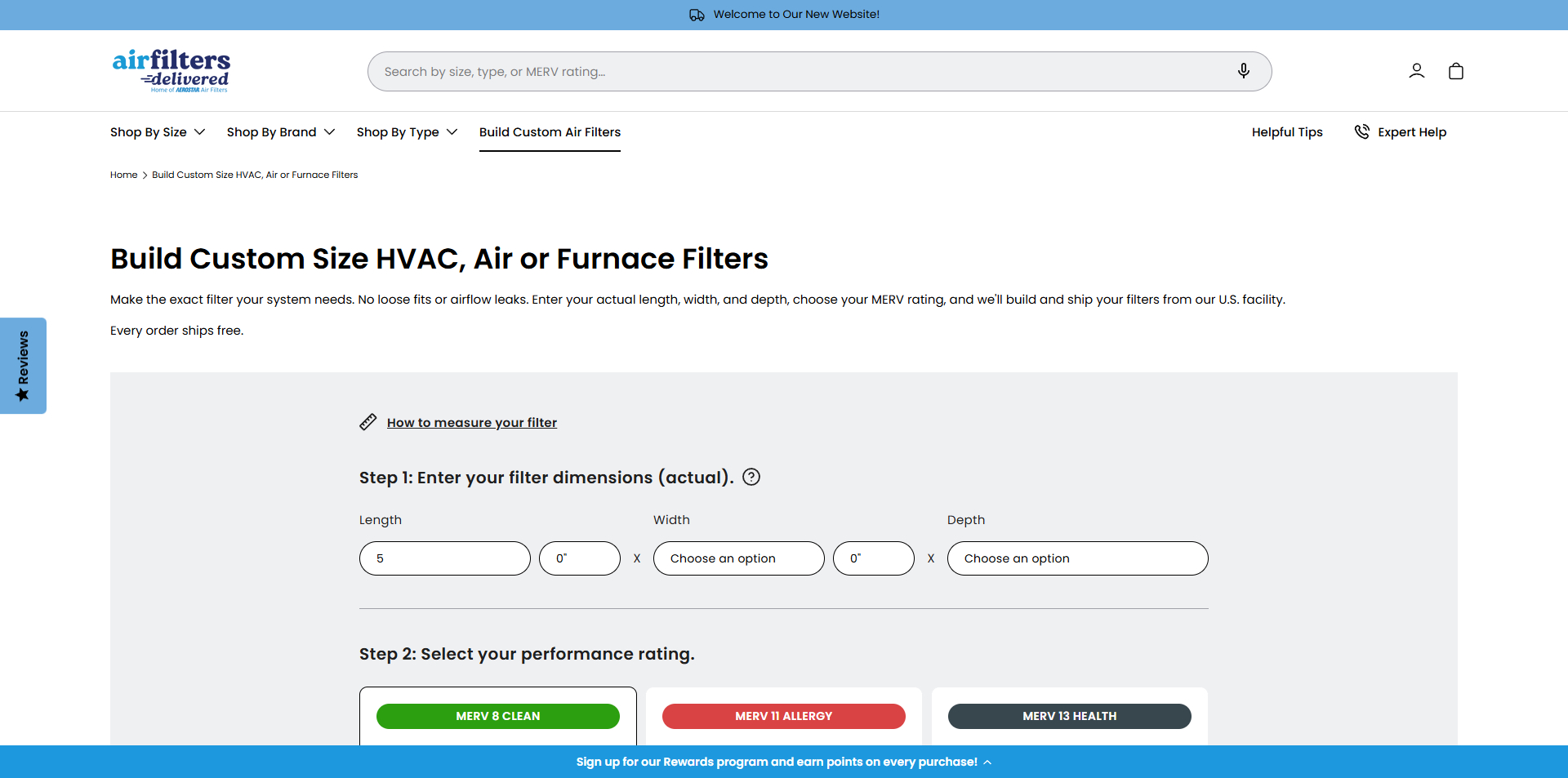Click the delivery truck icon in the banner
This screenshot has width=1568, height=778.
pyautogui.click(x=697, y=15)
